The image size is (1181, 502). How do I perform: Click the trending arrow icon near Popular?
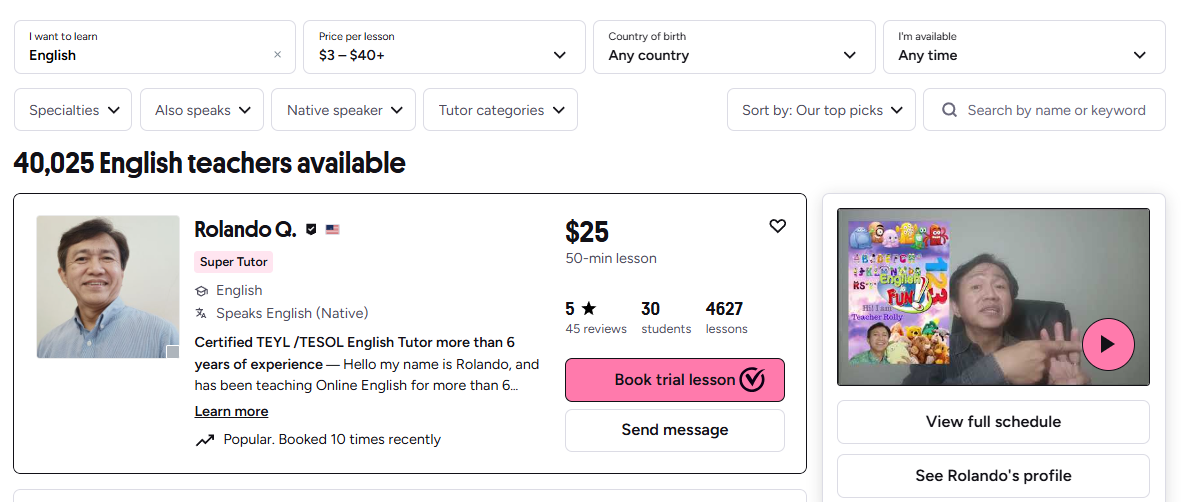pyautogui.click(x=205, y=439)
